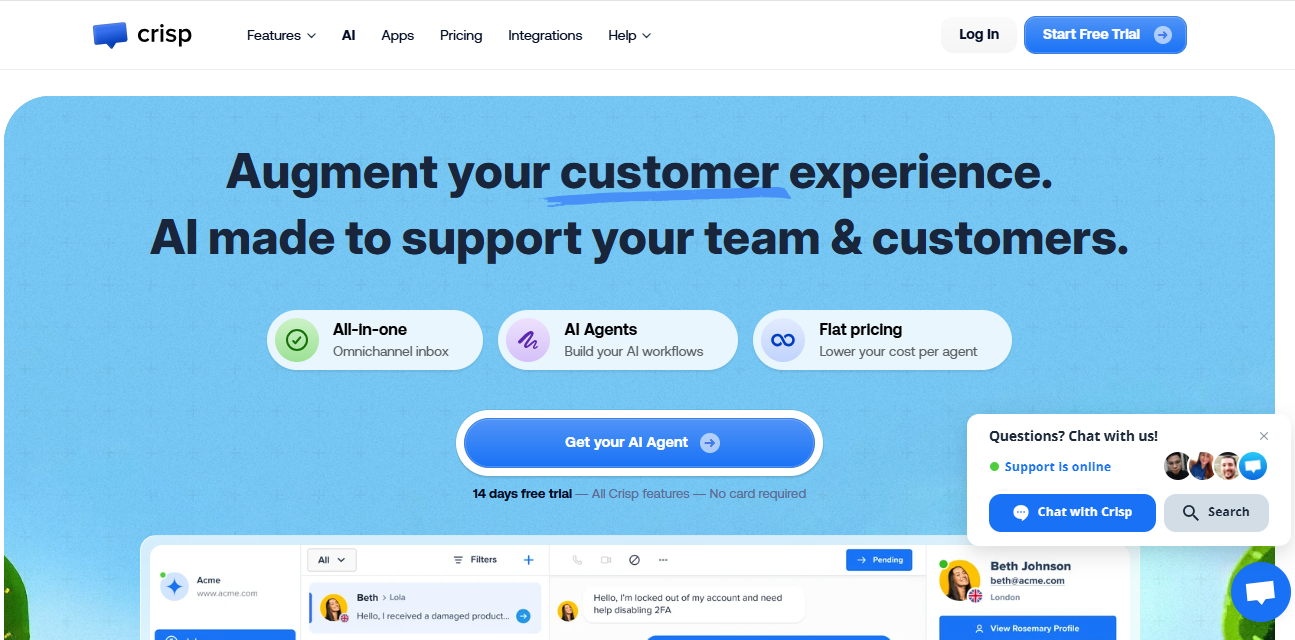Click the plus icon next to Filters

(x=529, y=560)
